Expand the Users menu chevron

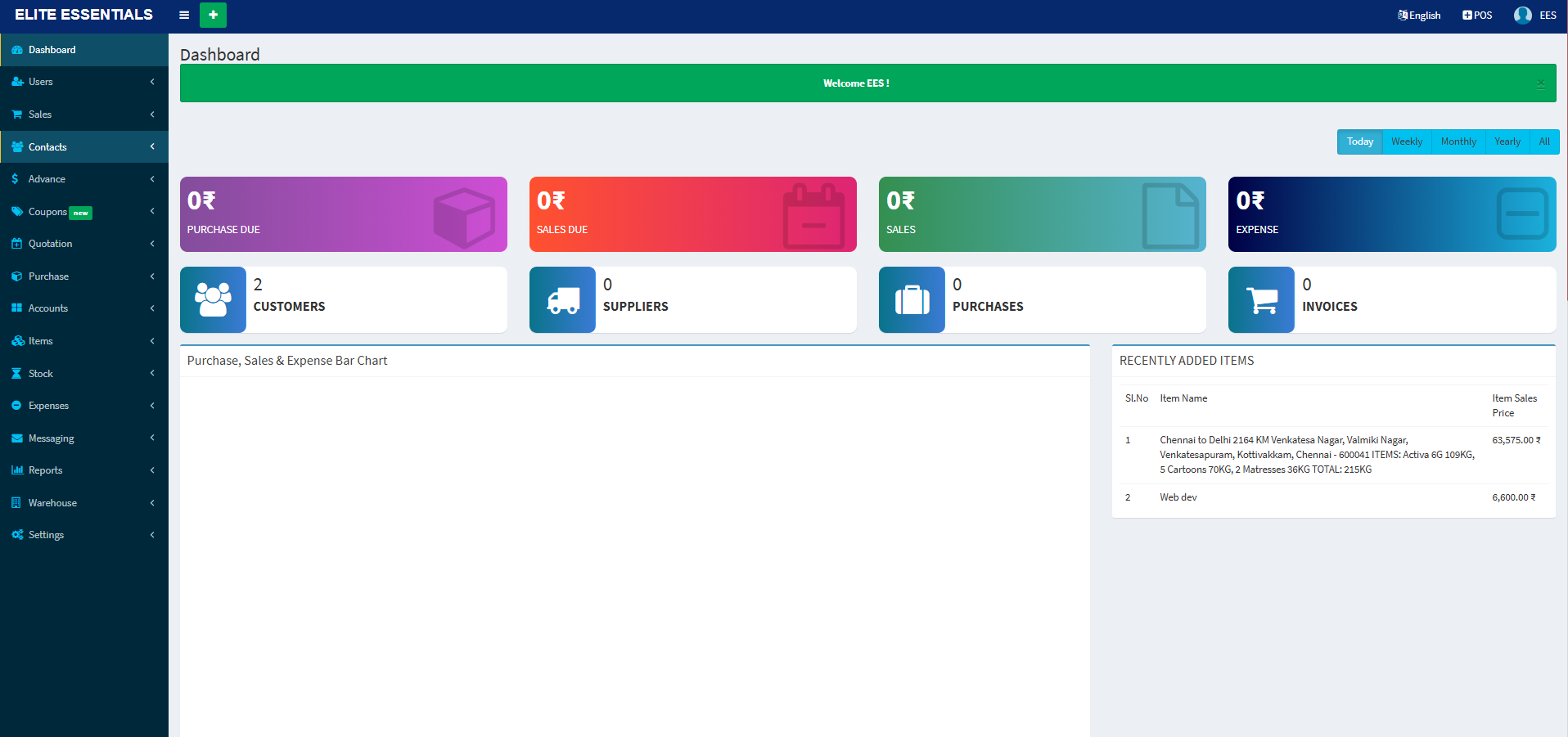[x=152, y=82]
